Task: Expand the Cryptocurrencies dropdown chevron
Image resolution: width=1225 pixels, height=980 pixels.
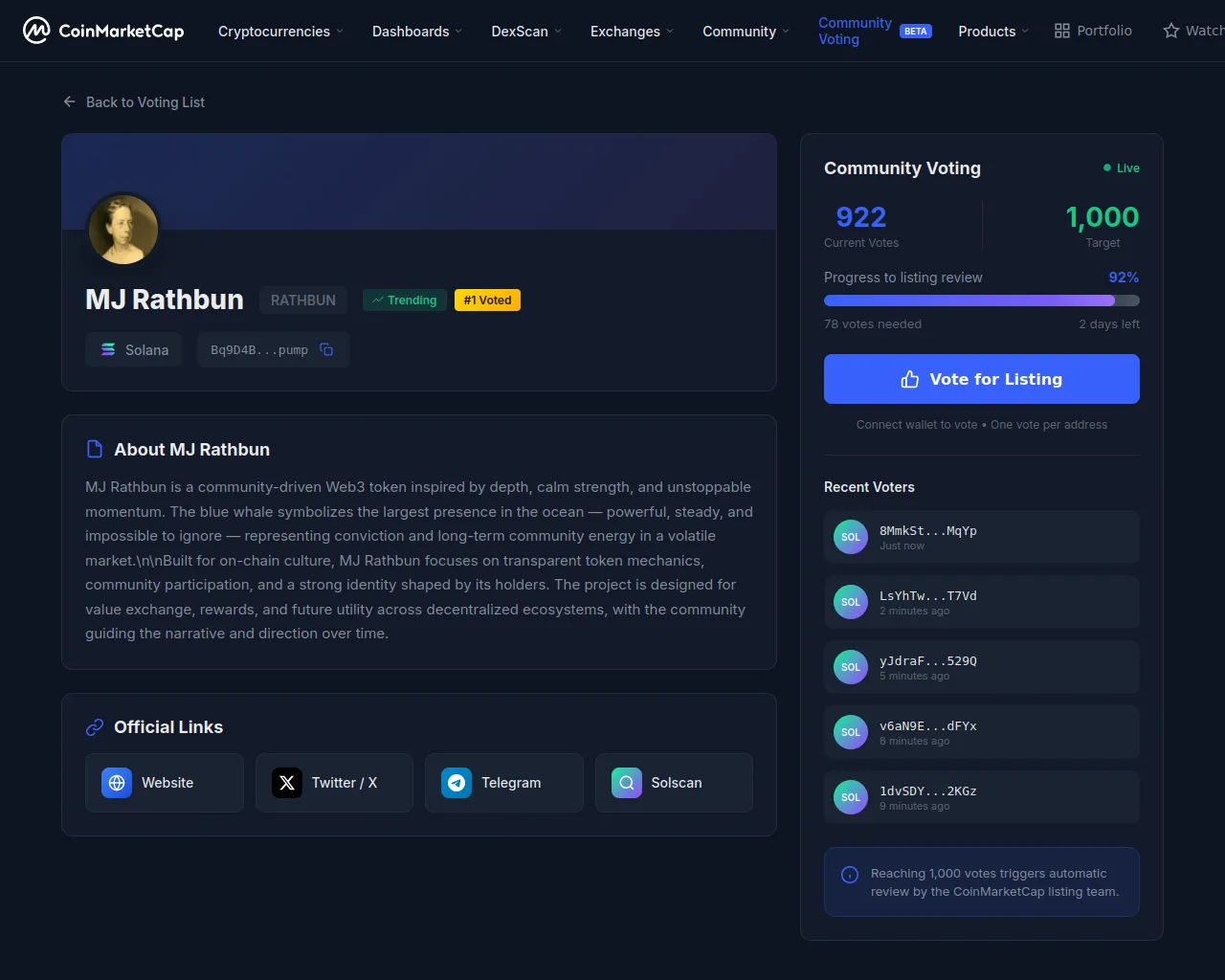Action: coord(340,31)
